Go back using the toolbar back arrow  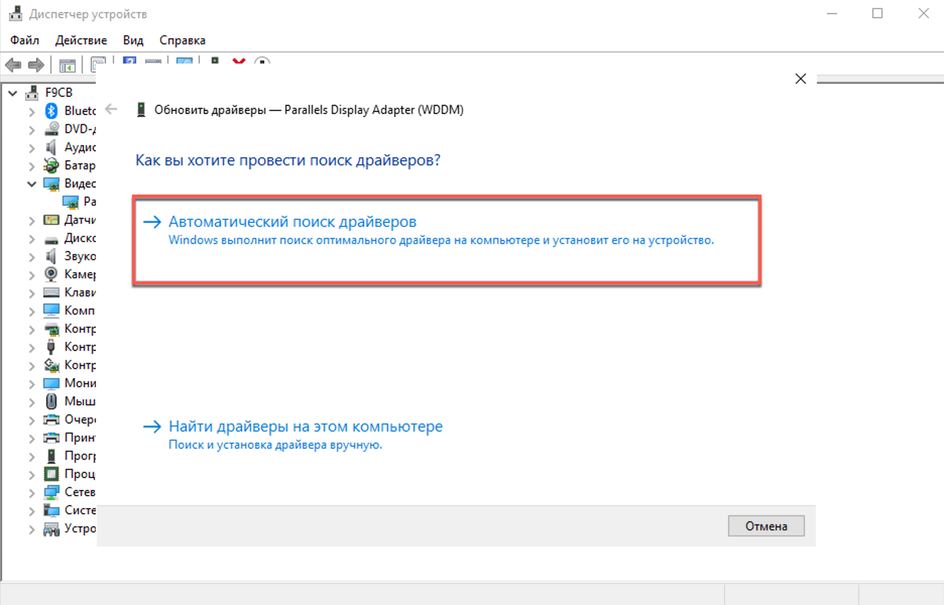tap(13, 65)
